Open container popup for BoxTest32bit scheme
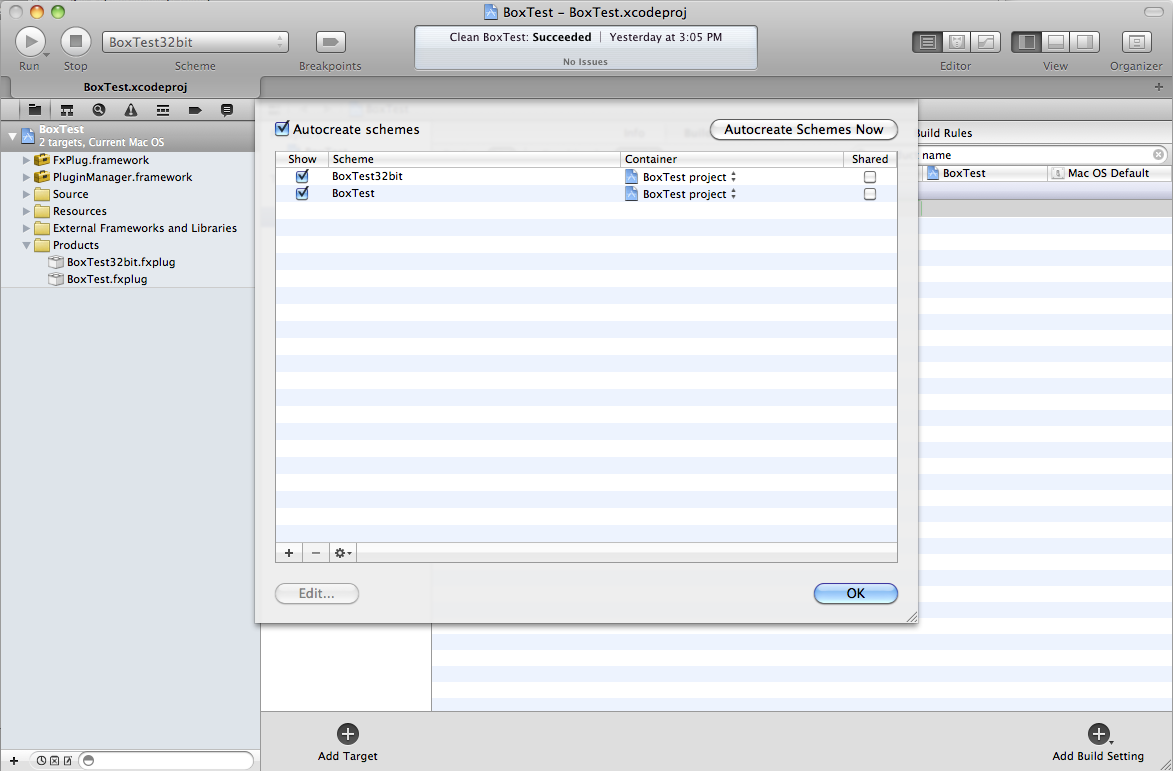The height and width of the screenshot is (771, 1173). 682,177
